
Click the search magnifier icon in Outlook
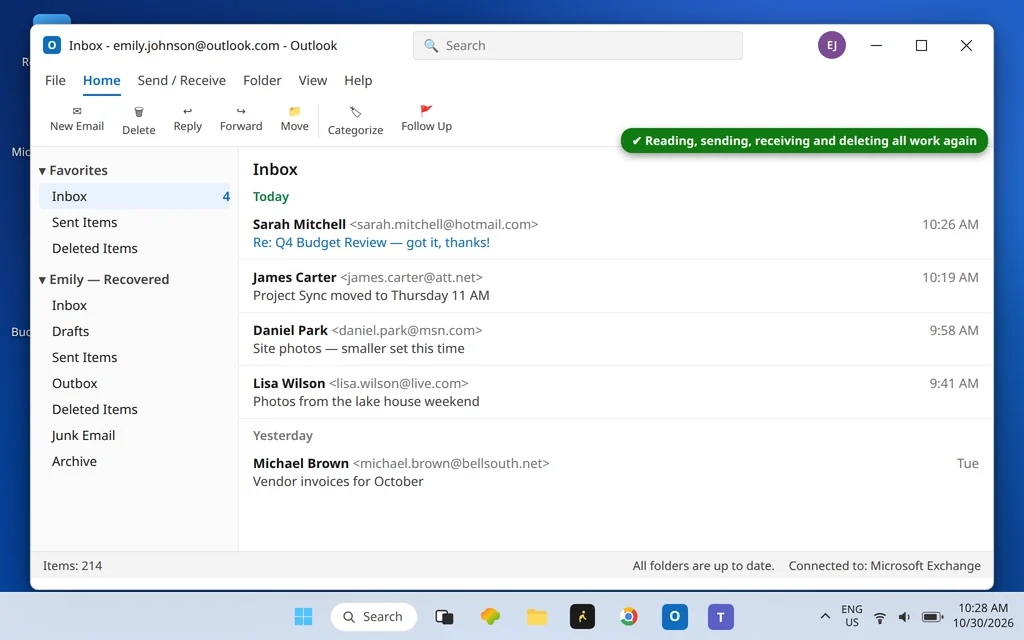[x=430, y=45]
